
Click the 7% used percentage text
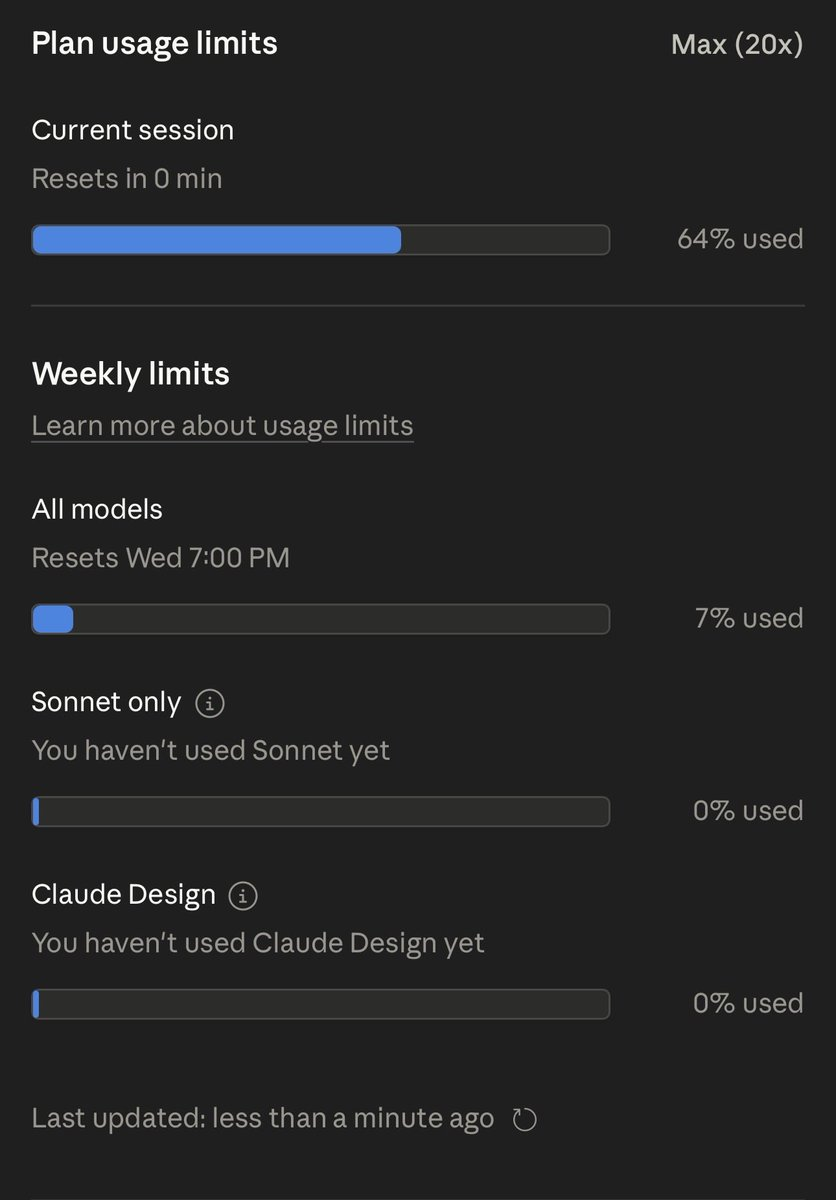click(749, 619)
